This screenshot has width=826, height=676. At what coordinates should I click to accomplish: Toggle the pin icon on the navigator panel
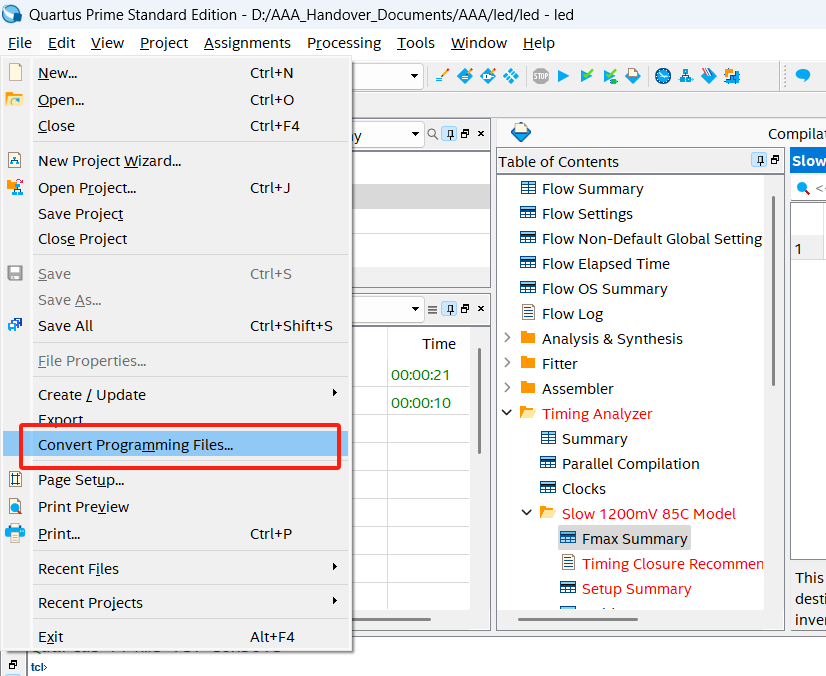(449, 134)
